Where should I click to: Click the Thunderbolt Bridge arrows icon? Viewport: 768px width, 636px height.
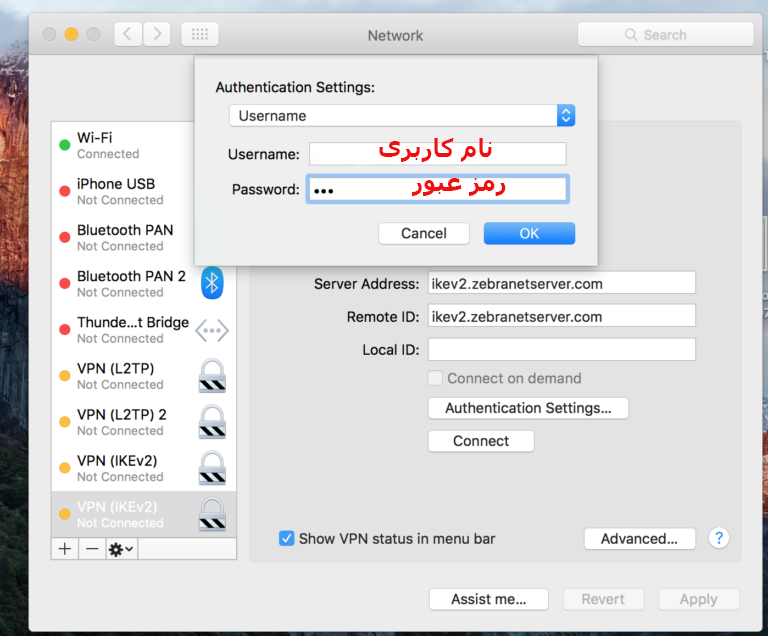click(x=211, y=329)
